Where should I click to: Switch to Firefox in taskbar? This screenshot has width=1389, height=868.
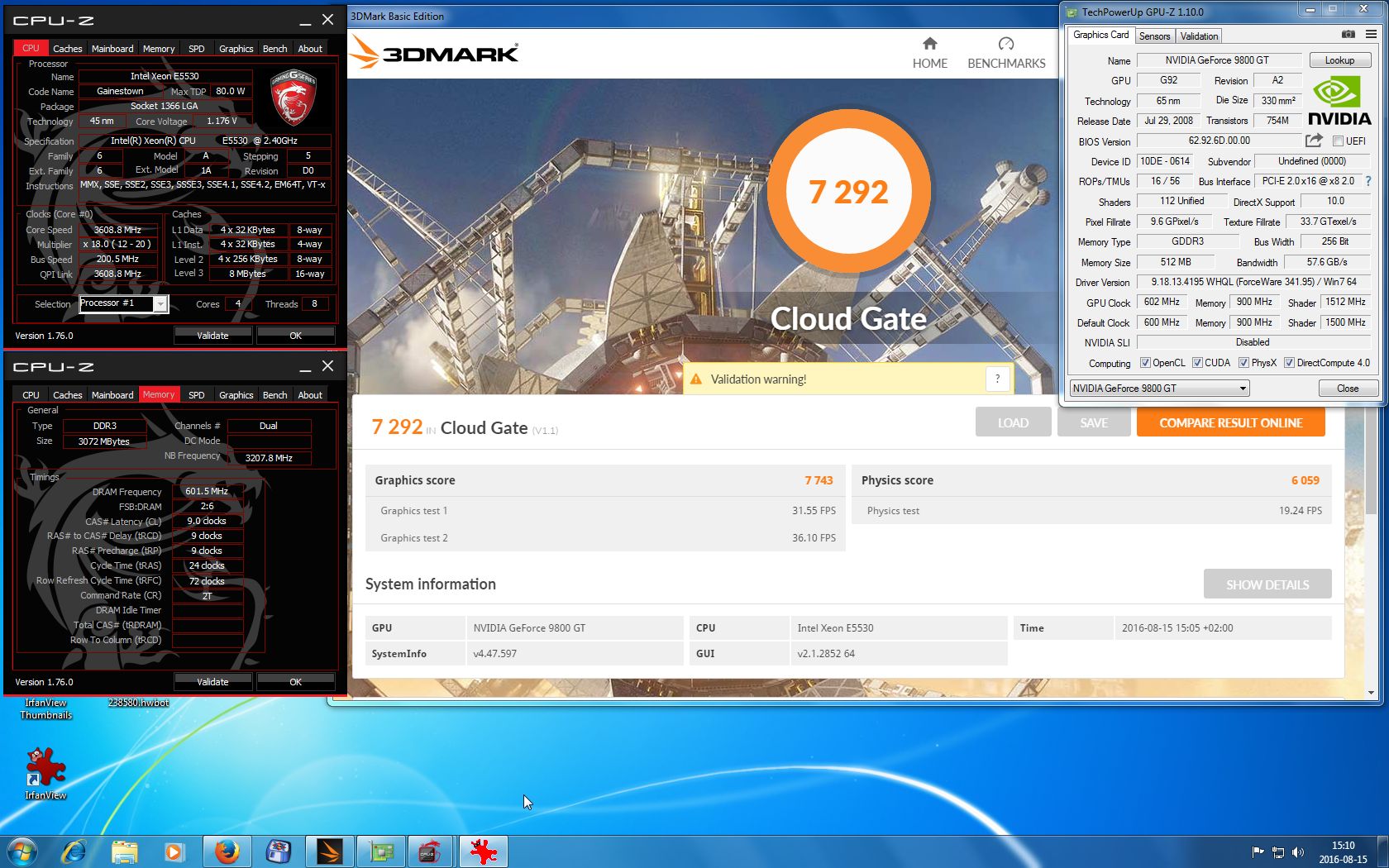(x=227, y=851)
